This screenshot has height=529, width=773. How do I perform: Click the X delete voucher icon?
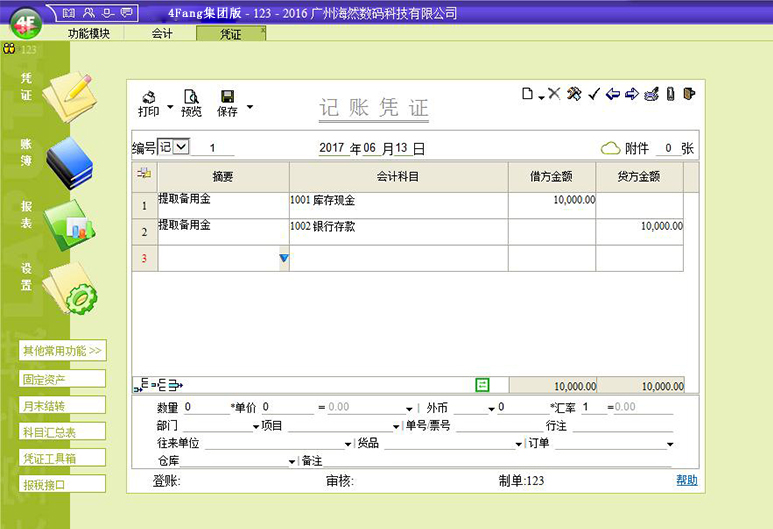(x=553, y=94)
